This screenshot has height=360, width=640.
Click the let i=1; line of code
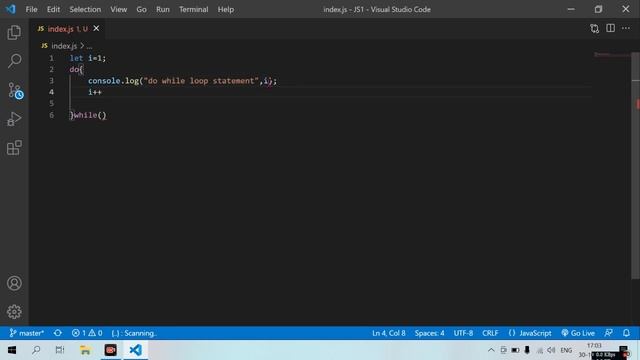[x=88, y=58]
